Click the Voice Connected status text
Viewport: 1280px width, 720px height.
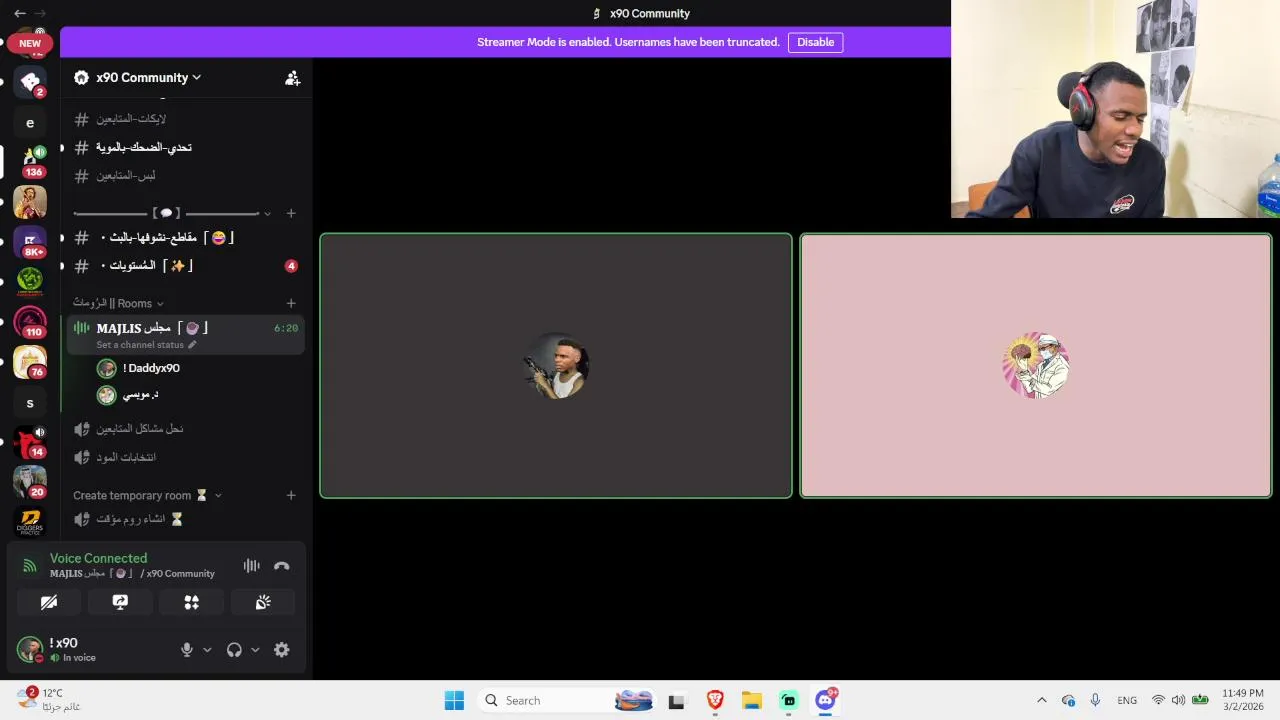tap(98, 558)
